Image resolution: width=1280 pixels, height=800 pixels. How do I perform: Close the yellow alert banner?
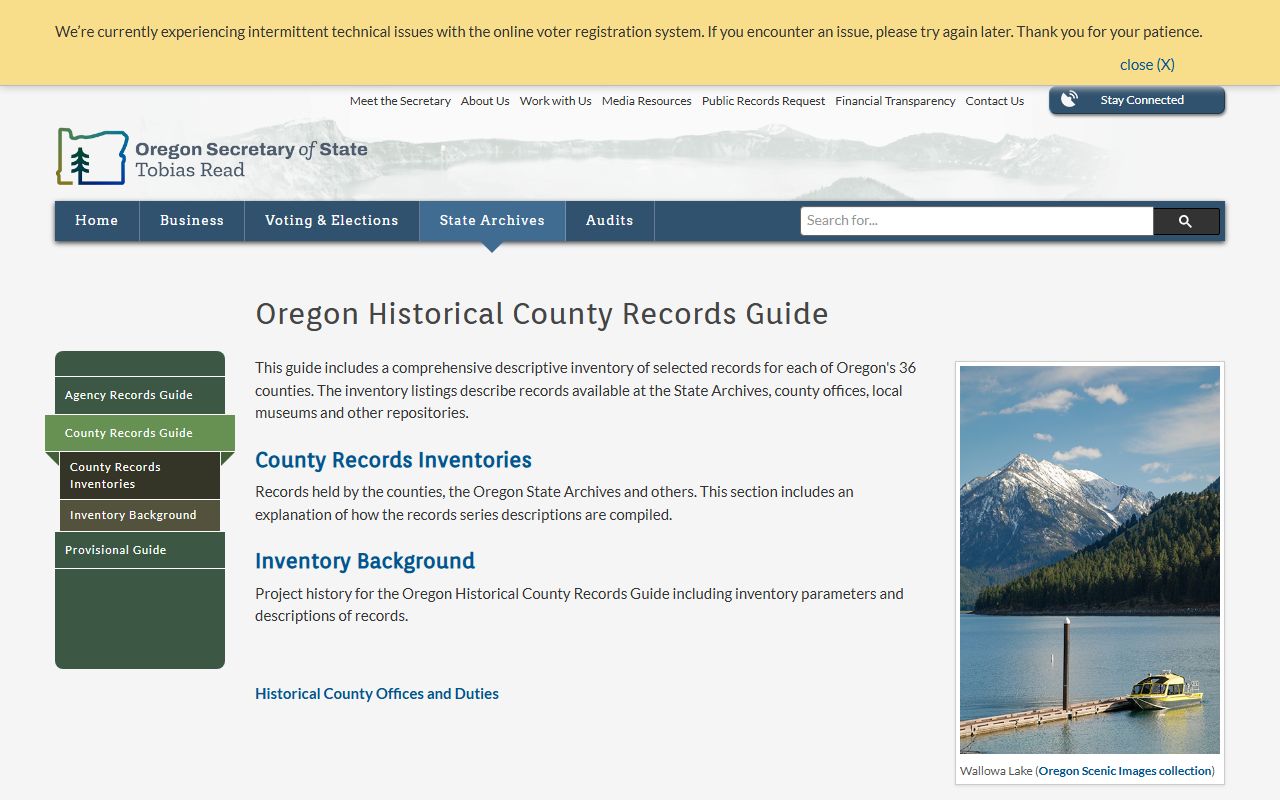pos(1147,64)
